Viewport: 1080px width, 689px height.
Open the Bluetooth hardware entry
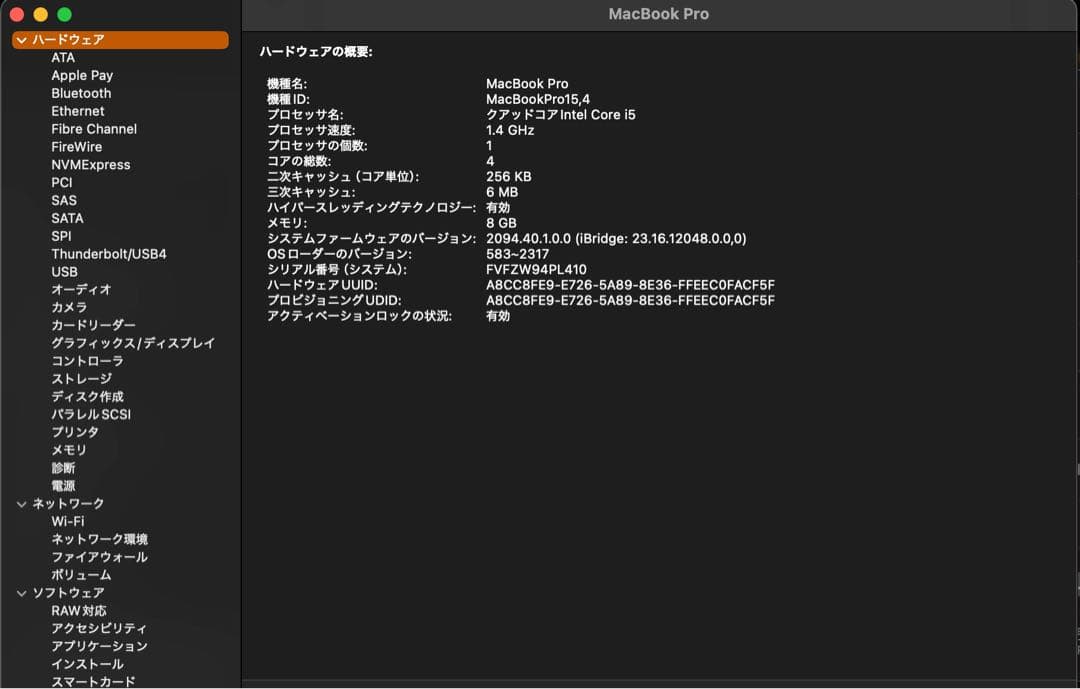(x=81, y=94)
